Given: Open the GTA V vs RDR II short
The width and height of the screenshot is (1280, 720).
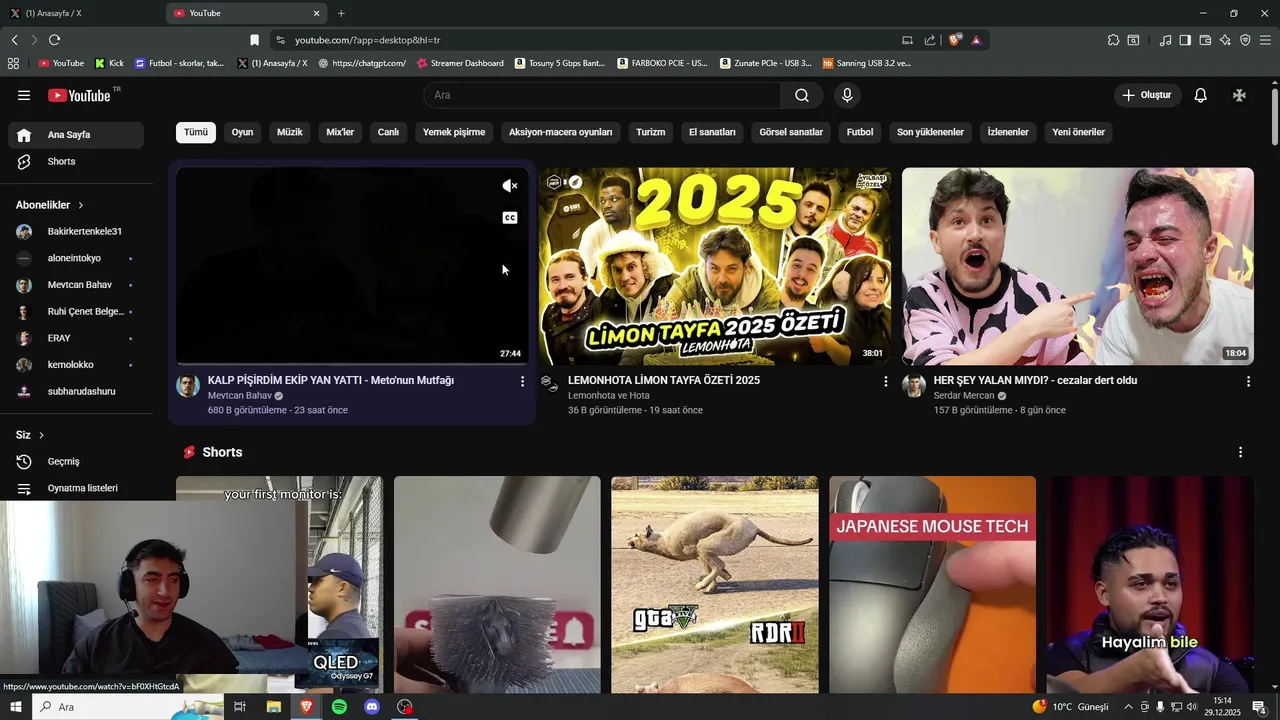Looking at the screenshot, I should (x=715, y=585).
